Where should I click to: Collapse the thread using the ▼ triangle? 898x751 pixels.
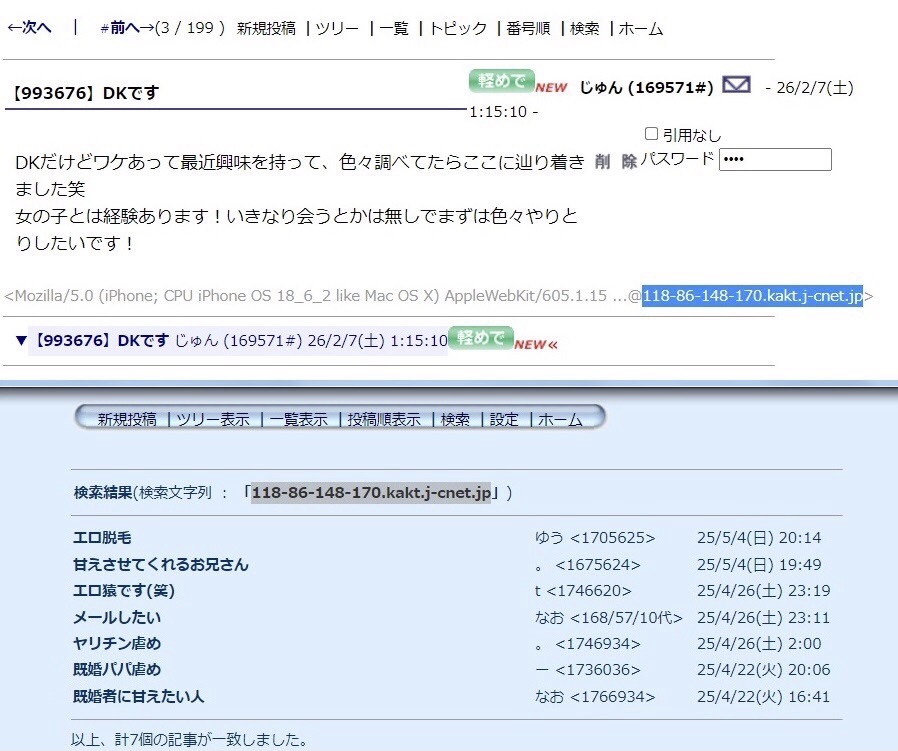21,341
